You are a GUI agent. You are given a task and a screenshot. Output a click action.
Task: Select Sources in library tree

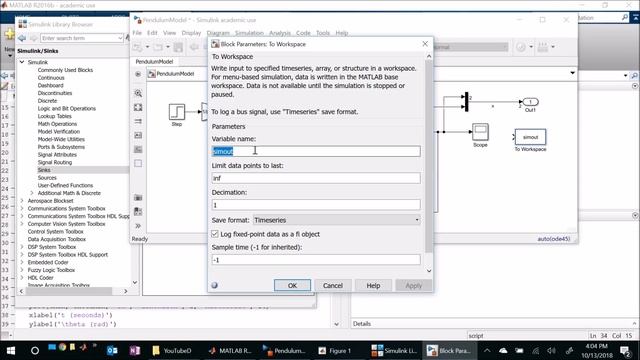pyautogui.click(x=47, y=178)
